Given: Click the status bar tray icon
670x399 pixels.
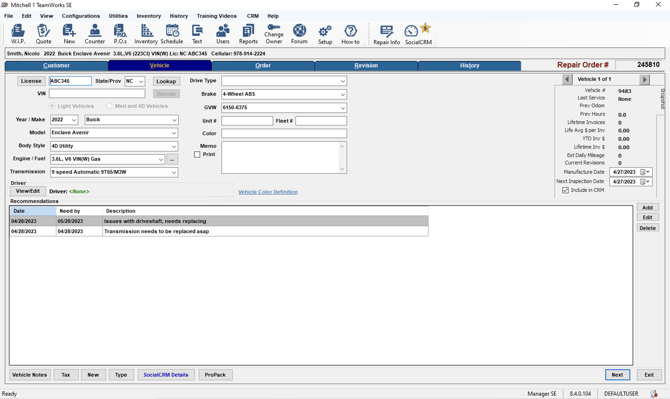Looking at the screenshot, I should click(x=654, y=393).
